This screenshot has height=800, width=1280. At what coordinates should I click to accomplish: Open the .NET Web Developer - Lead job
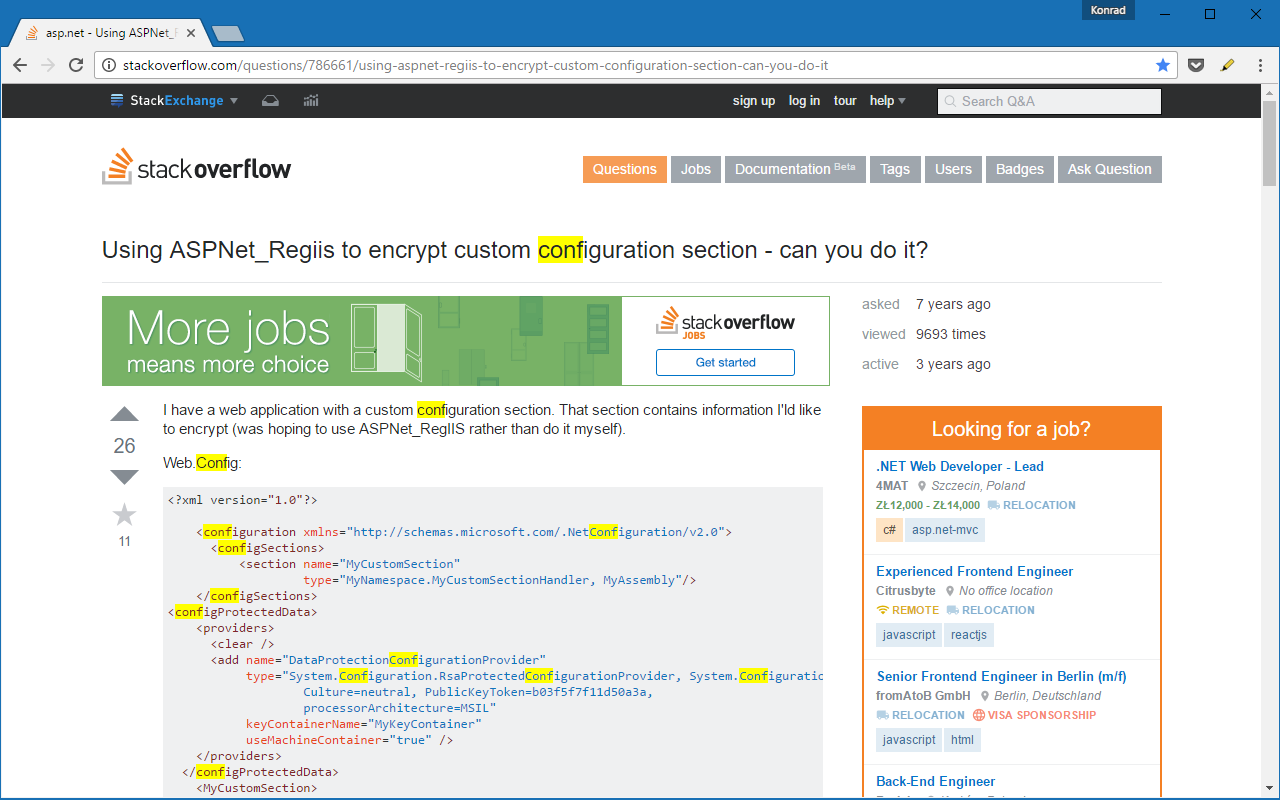(x=959, y=466)
